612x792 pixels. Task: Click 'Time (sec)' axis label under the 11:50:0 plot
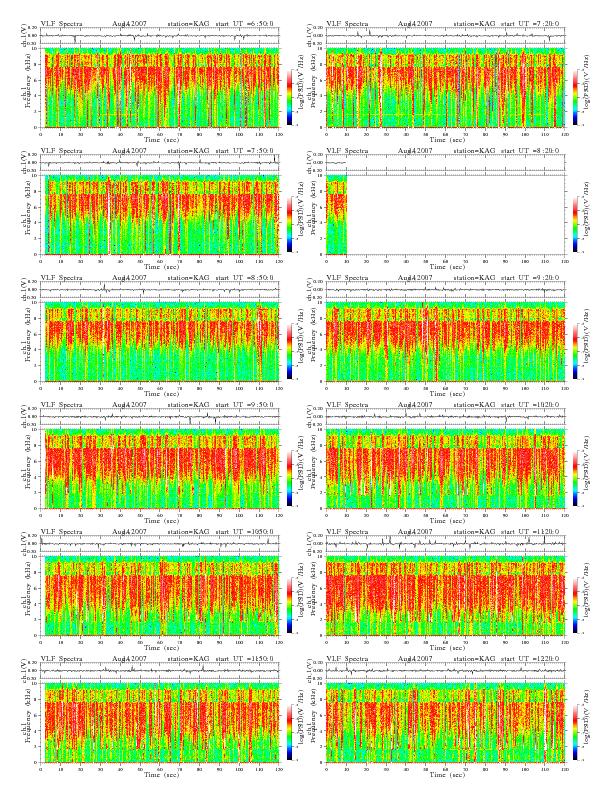(x=162, y=774)
